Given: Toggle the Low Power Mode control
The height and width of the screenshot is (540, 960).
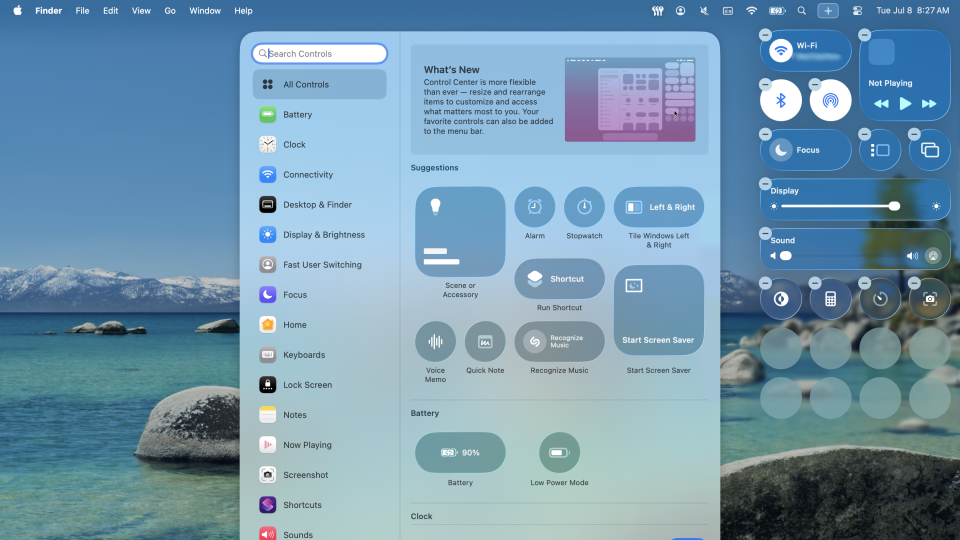Looking at the screenshot, I should pyautogui.click(x=559, y=452).
